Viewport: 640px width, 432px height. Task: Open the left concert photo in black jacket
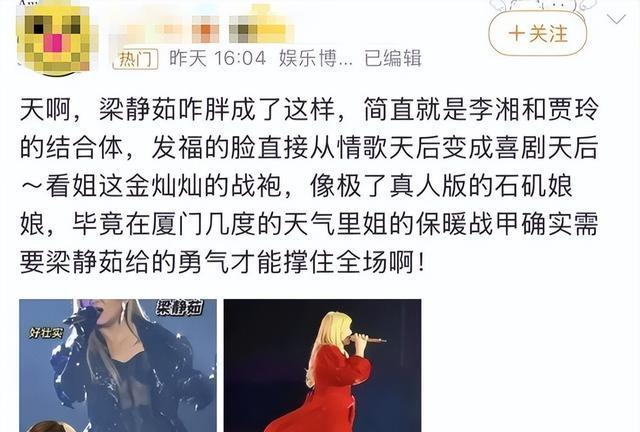point(118,365)
